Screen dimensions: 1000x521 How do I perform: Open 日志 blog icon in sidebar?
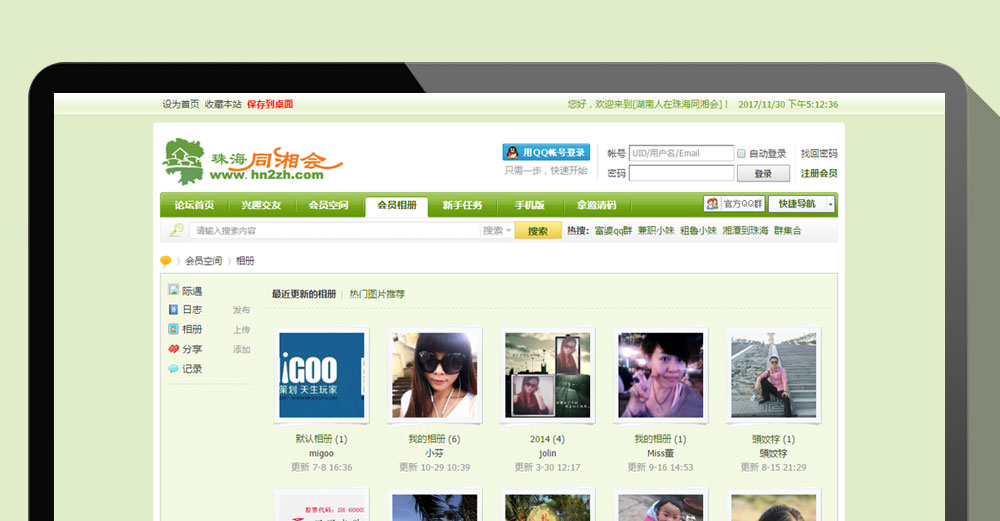point(173,309)
